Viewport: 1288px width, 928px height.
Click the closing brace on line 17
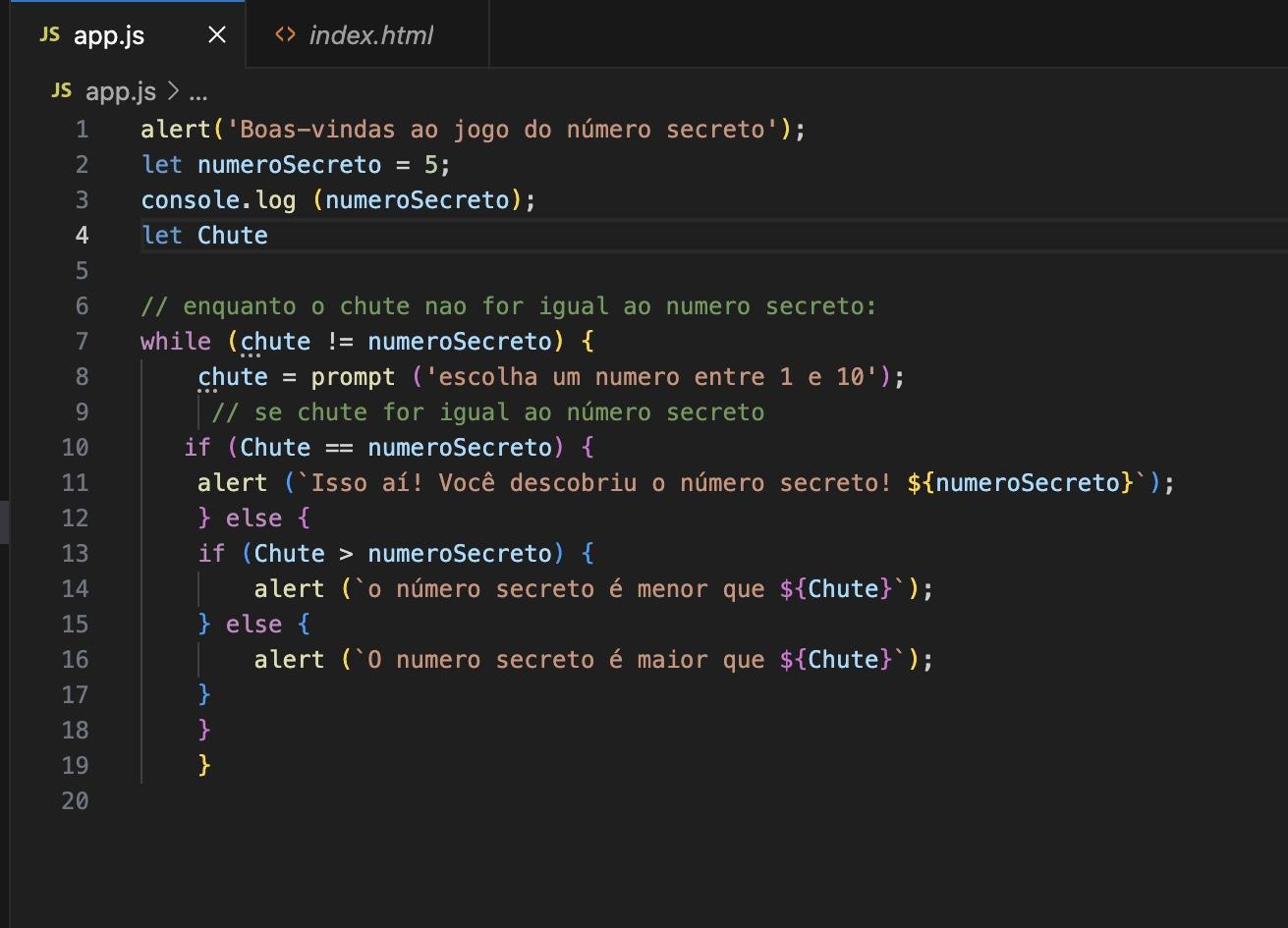(204, 695)
